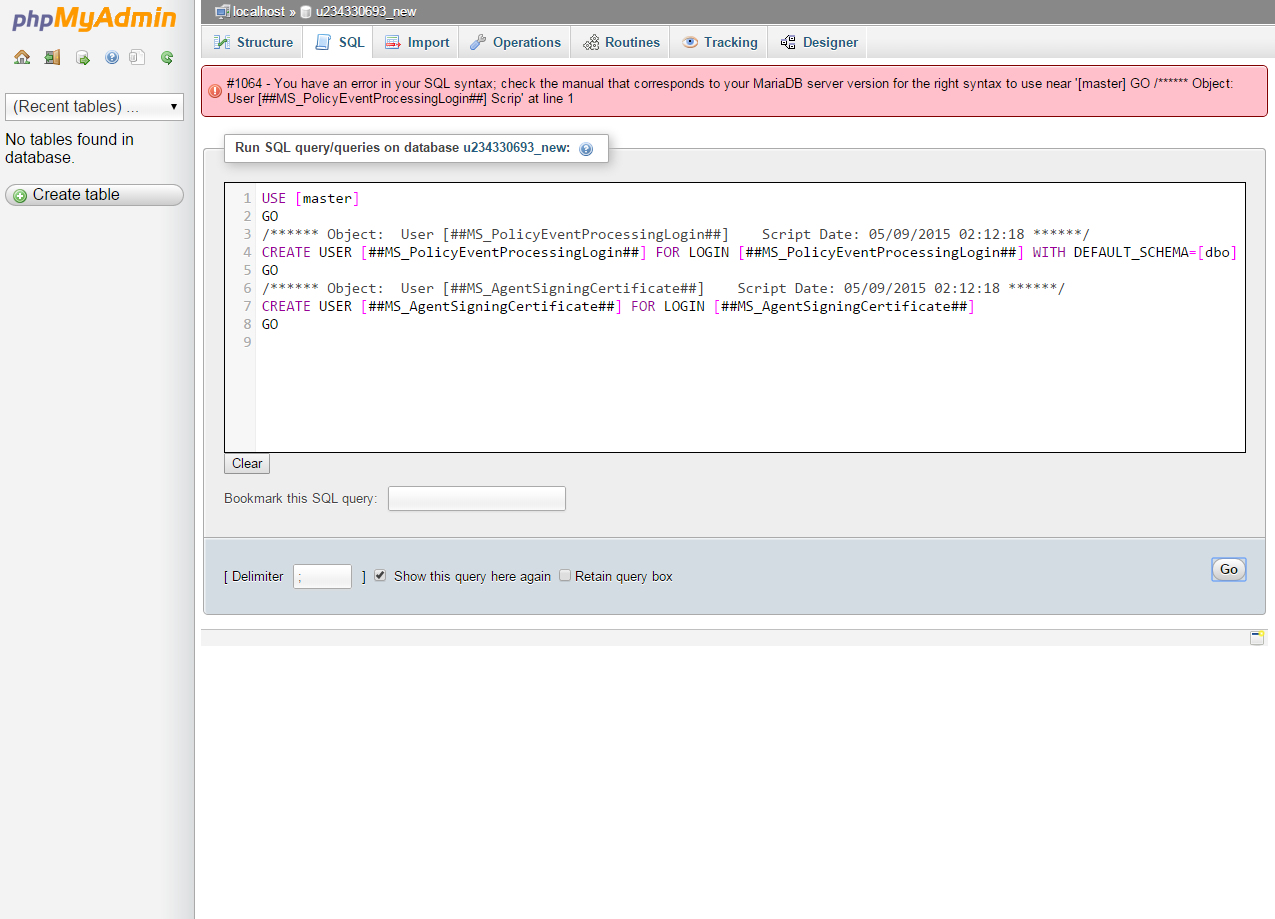Click the localhost breadcrumb link
This screenshot has height=919, width=1275.
(x=259, y=12)
